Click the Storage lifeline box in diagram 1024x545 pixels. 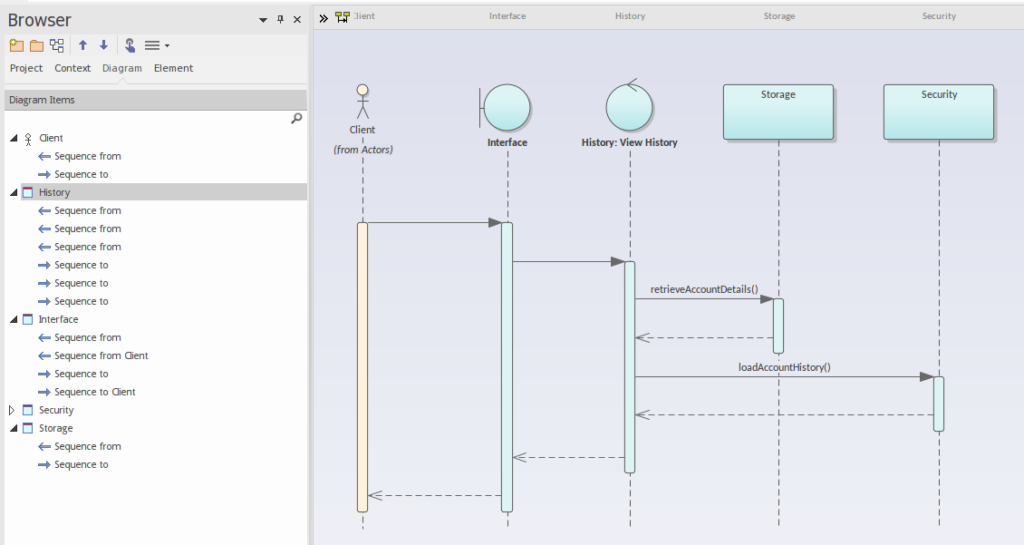[778, 111]
